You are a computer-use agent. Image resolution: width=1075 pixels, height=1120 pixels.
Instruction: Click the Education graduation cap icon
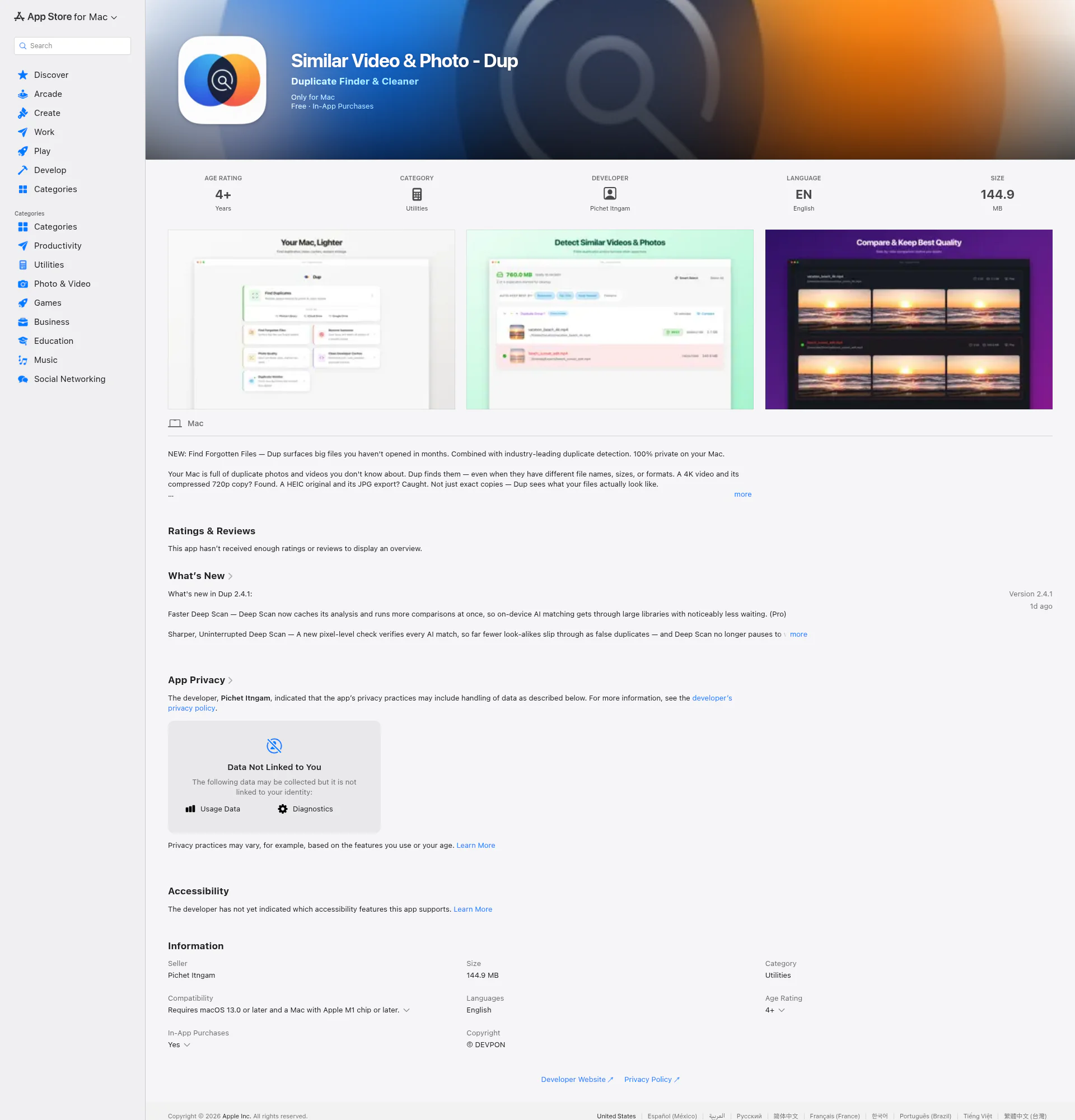(x=23, y=341)
